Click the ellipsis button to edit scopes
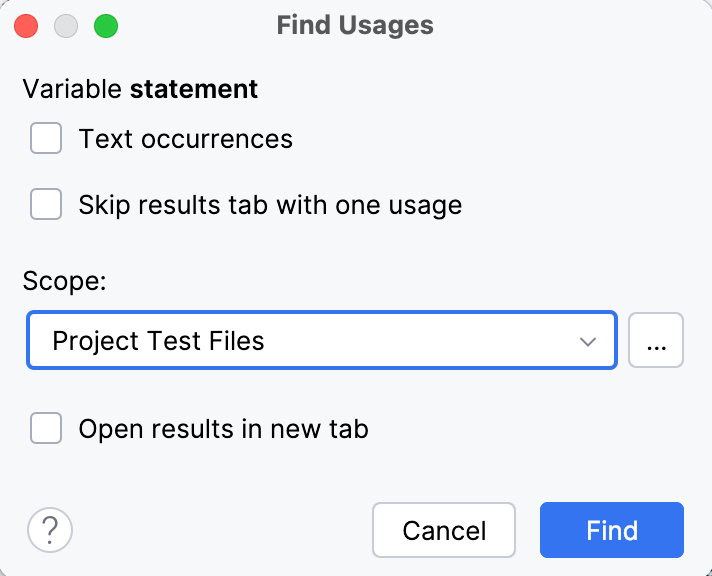The width and height of the screenshot is (712, 576). click(x=656, y=341)
